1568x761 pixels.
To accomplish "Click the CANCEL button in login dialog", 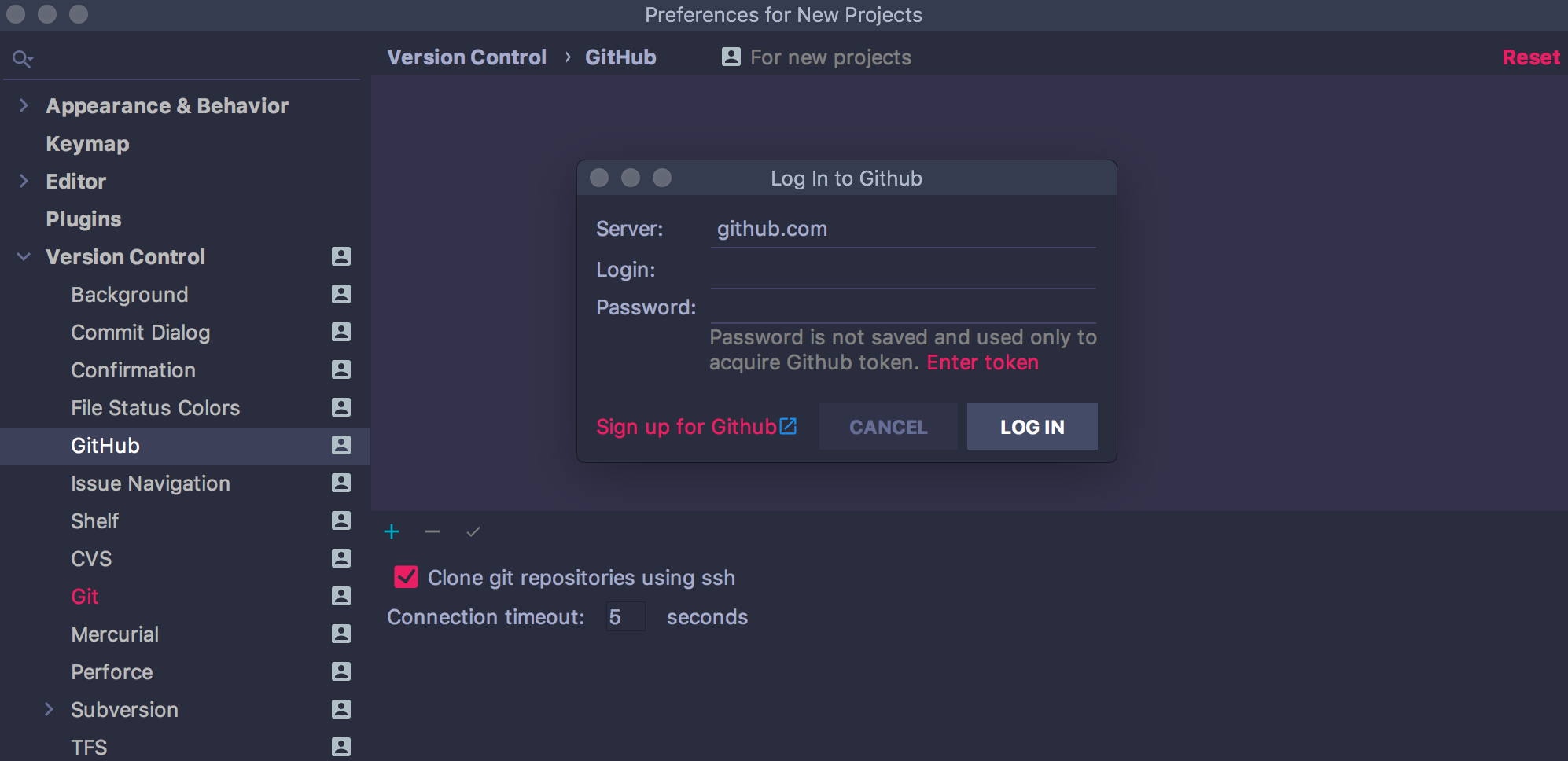I will tap(889, 426).
